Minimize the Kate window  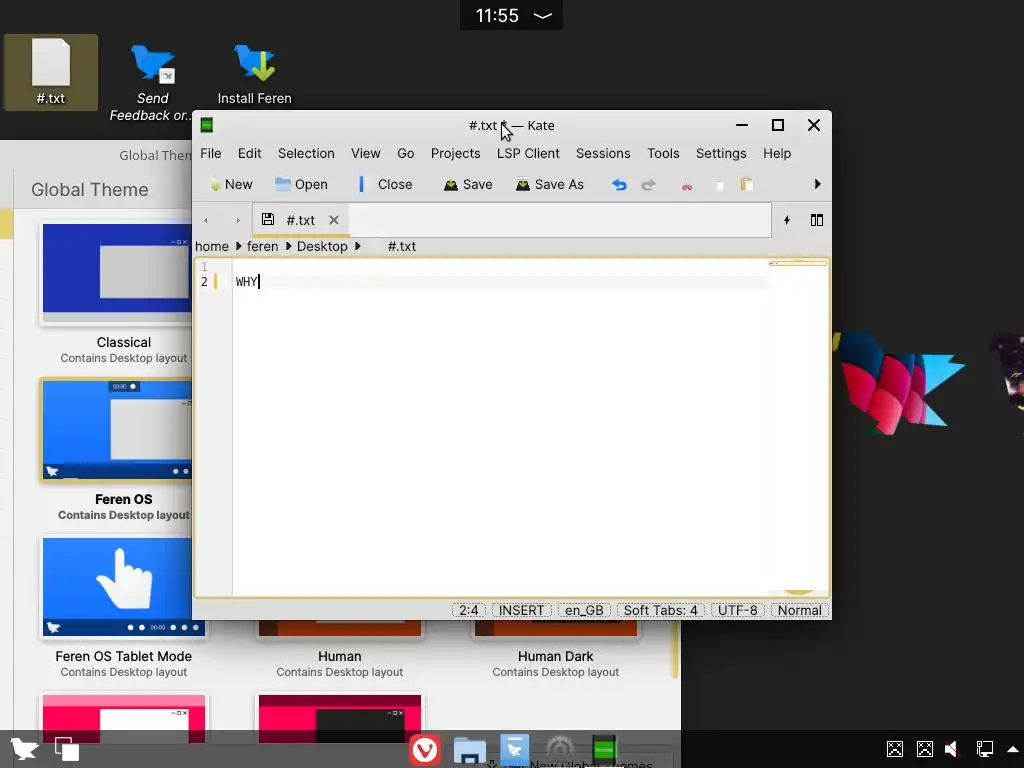742,125
